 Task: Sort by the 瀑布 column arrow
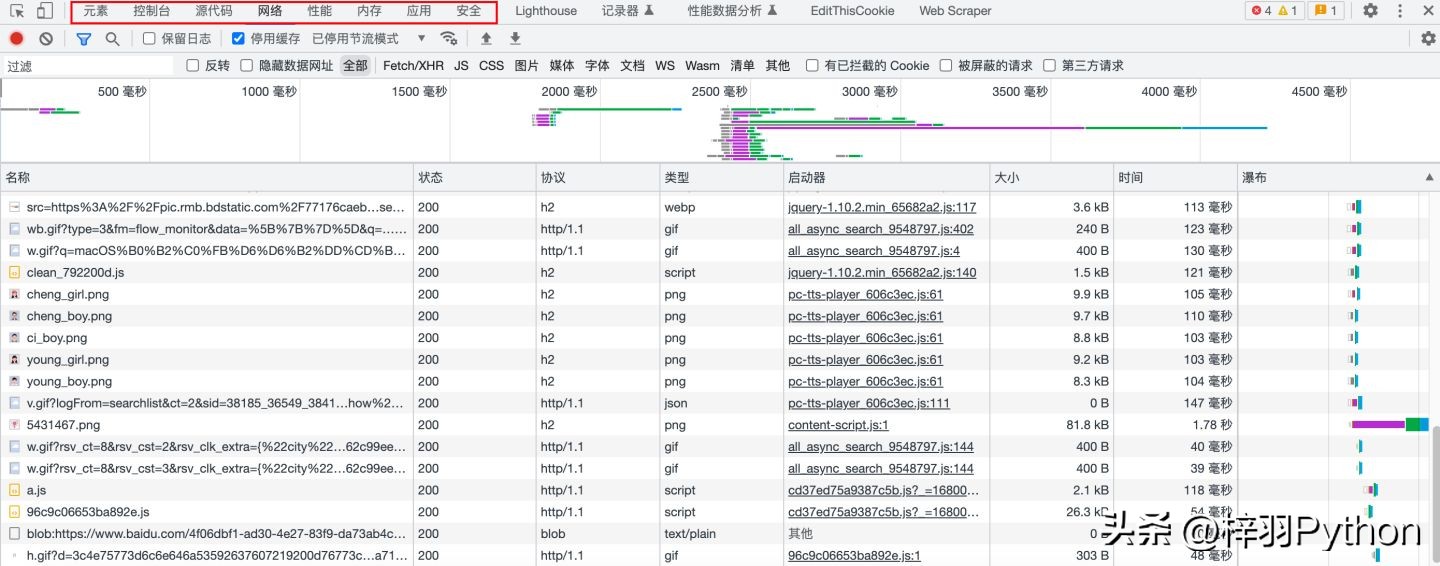click(1429, 177)
